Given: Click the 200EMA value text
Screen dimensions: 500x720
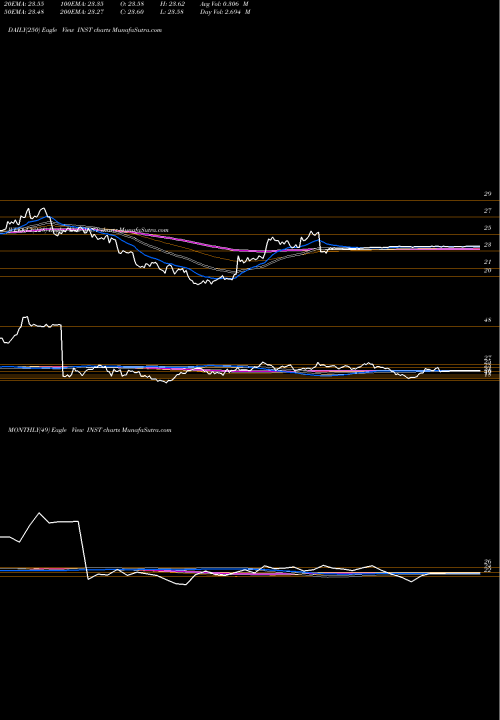Looking at the screenshot, I should coord(82,12).
